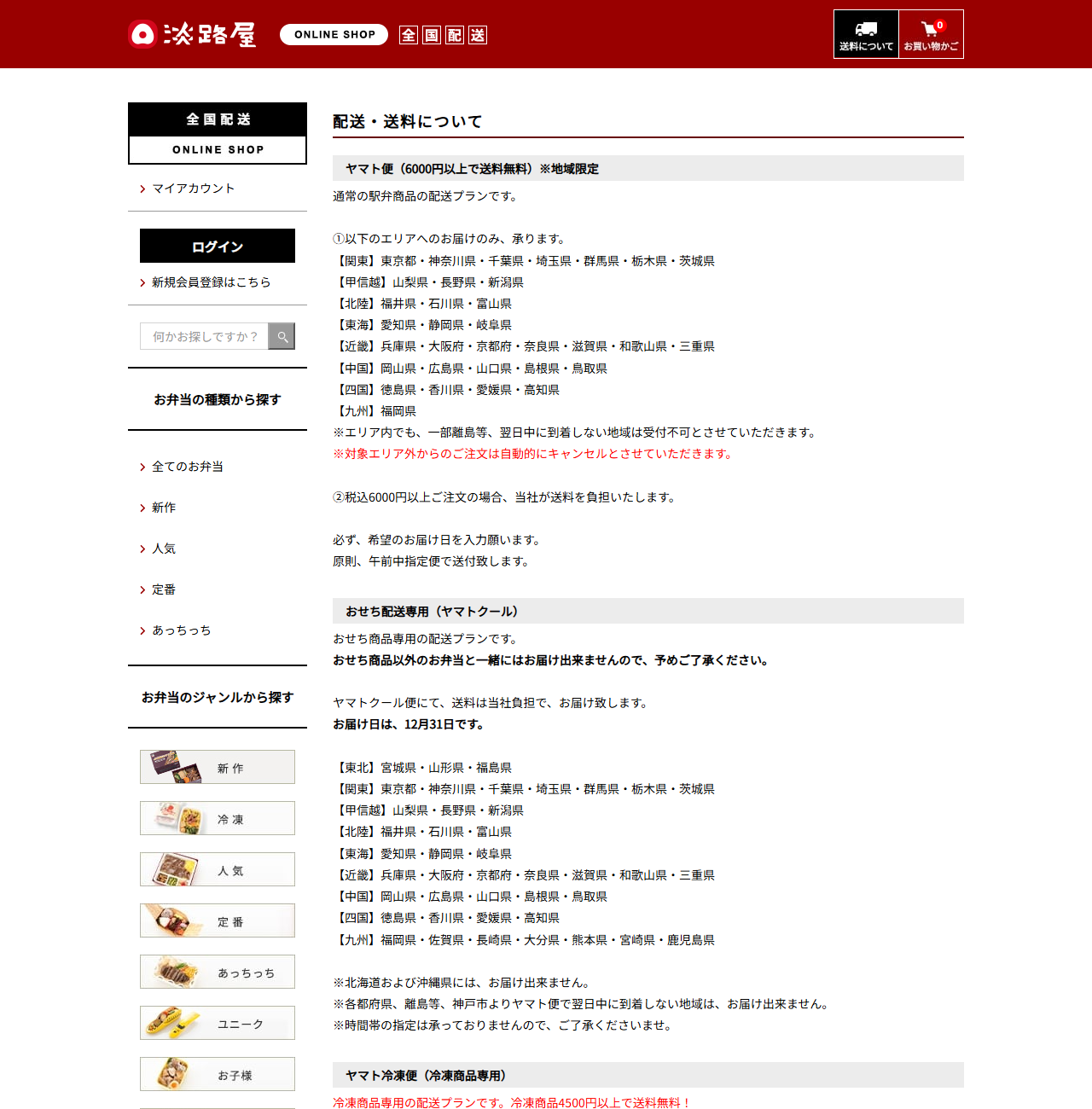Click the おせち配送専用 section heading
Viewport: 1092px width, 1109px height.
648,611
